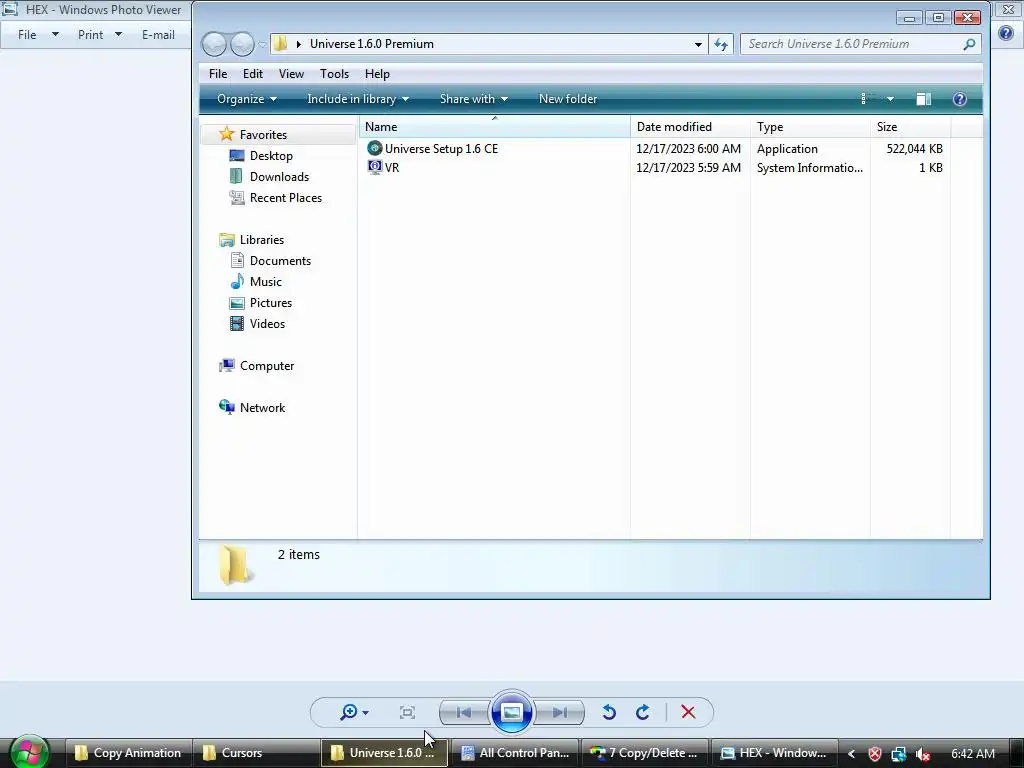Expand the address bar folder breadcrumb arrow
Viewport: 1024px width, 768px height.
(x=298, y=44)
